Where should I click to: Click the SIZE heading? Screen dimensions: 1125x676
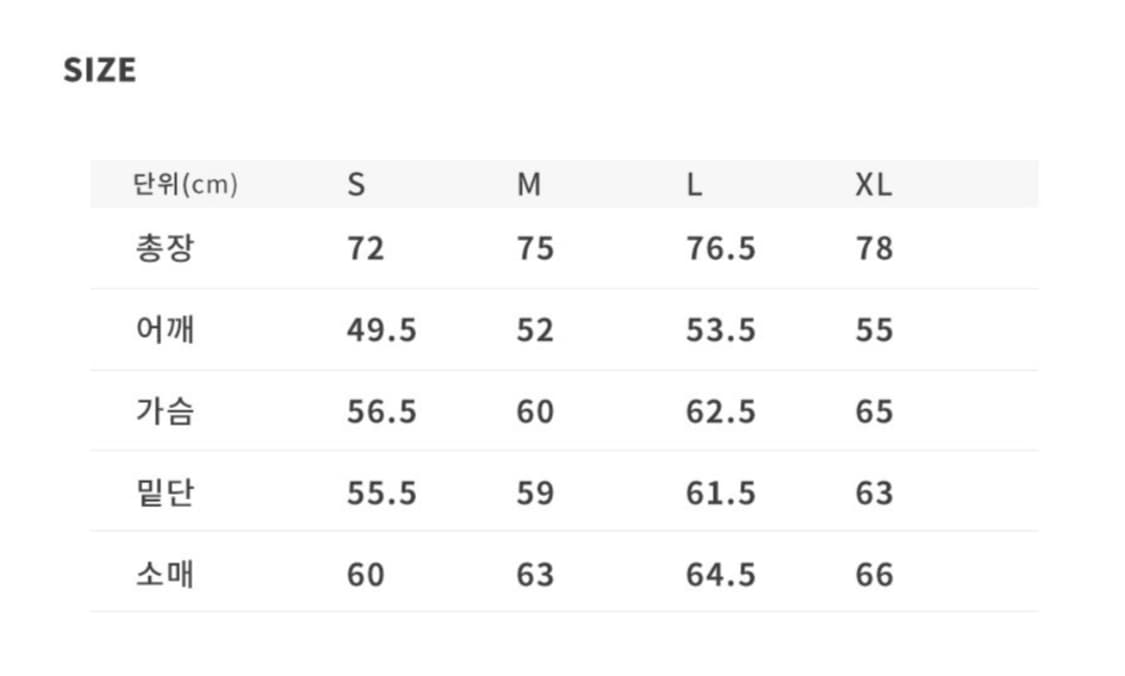pos(99,70)
